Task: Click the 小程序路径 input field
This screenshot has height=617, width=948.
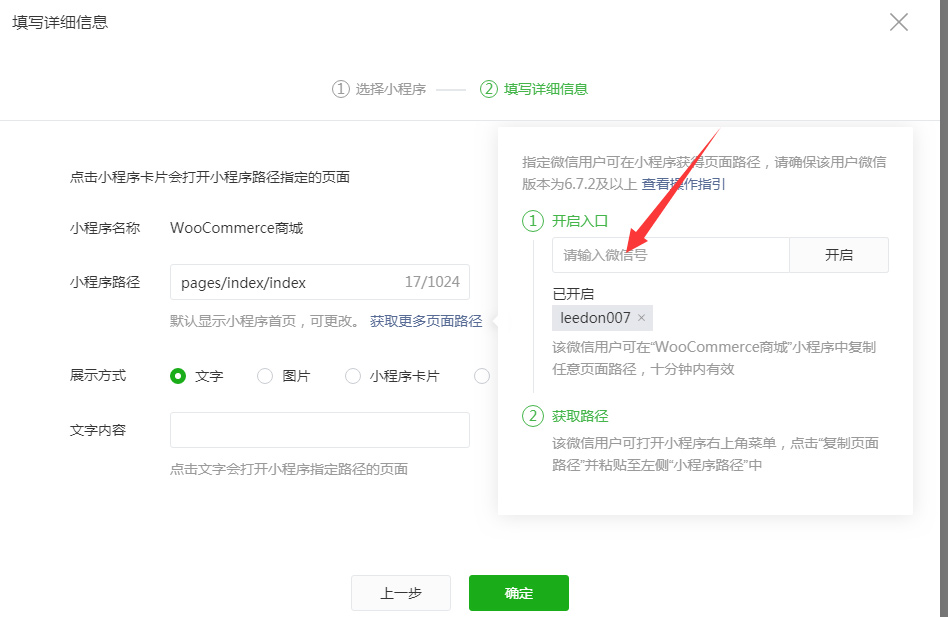Action: click(320, 282)
